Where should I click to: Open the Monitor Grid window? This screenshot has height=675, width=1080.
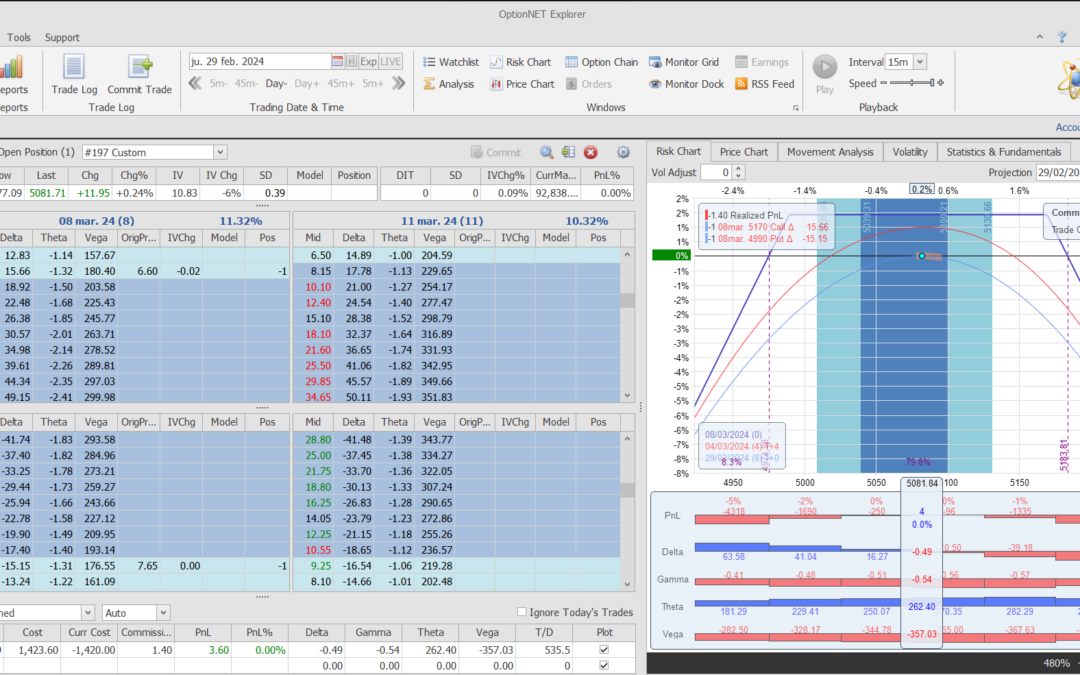684,62
